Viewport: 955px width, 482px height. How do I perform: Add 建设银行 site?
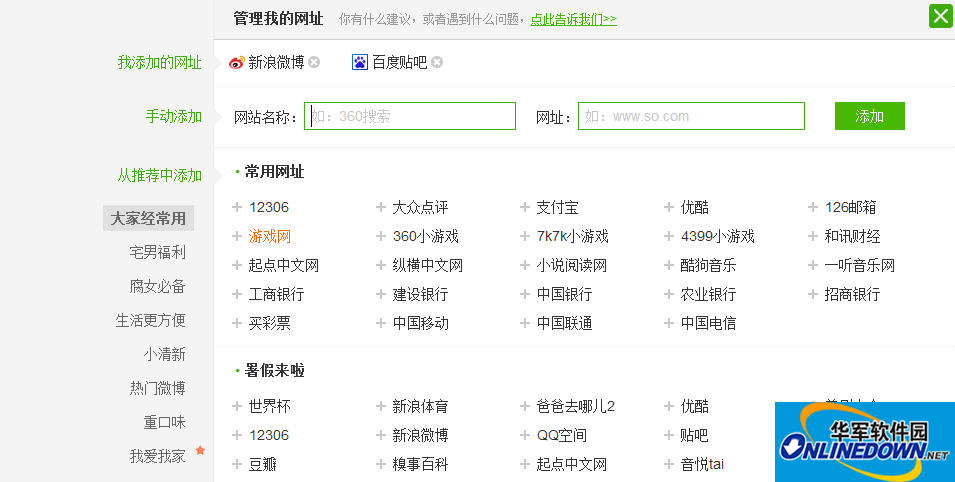pos(420,294)
